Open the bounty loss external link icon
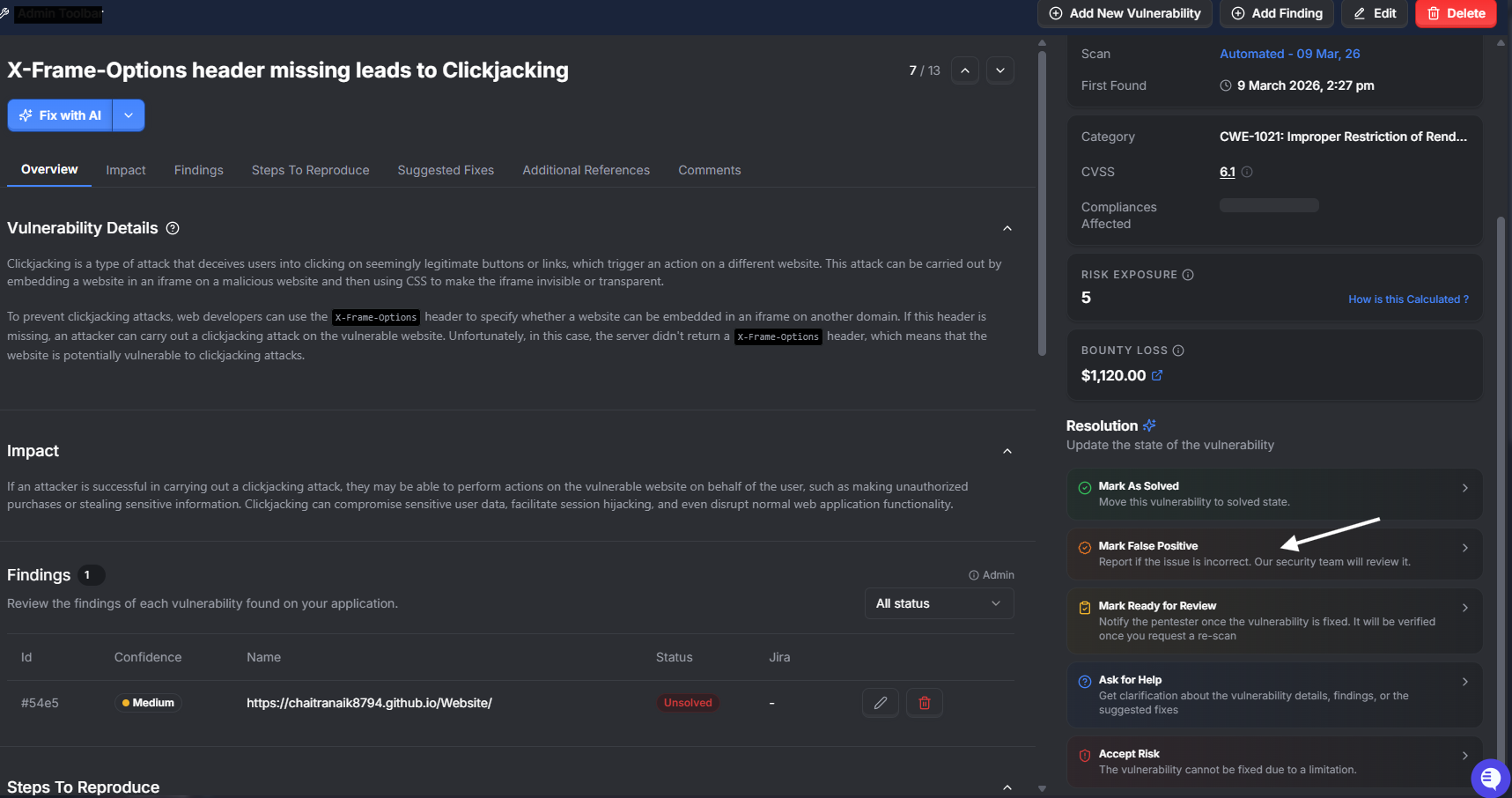The width and height of the screenshot is (1512, 798). pyautogui.click(x=1157, y=375)
